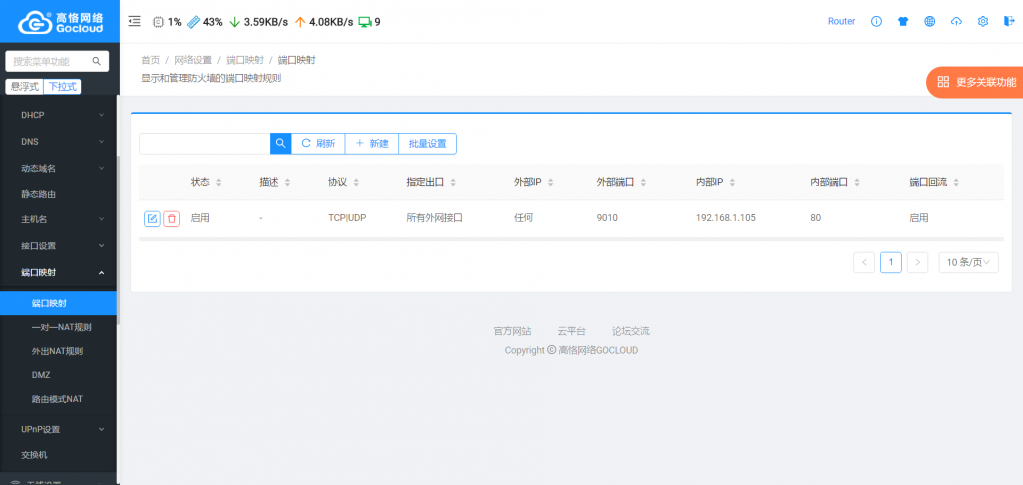The width and height of the screenshot is (1023, 485).
Task: Click the info circle icon in header
Action: click(x=876, y=21)
